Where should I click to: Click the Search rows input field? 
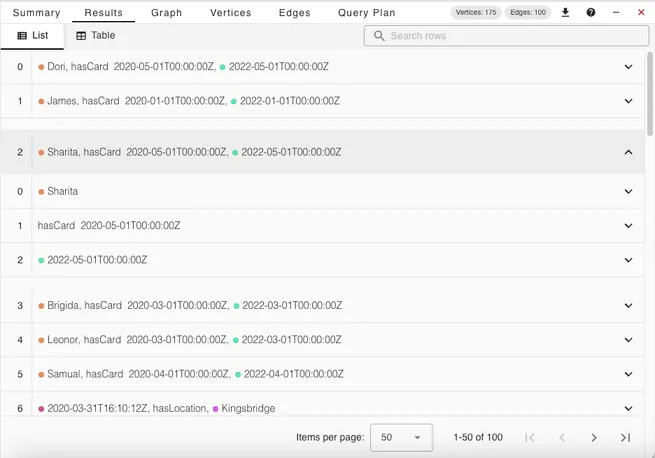click(x=506, y=36)
